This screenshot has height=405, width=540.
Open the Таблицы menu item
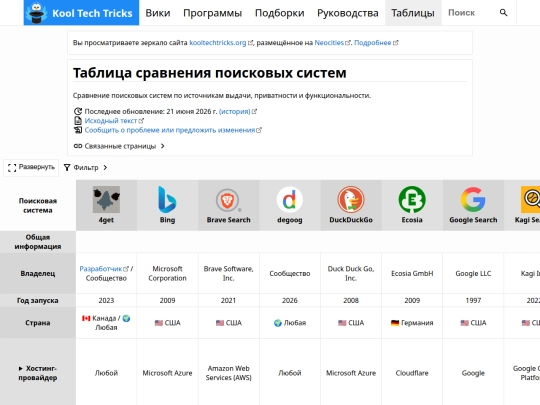tap(413, 13)
